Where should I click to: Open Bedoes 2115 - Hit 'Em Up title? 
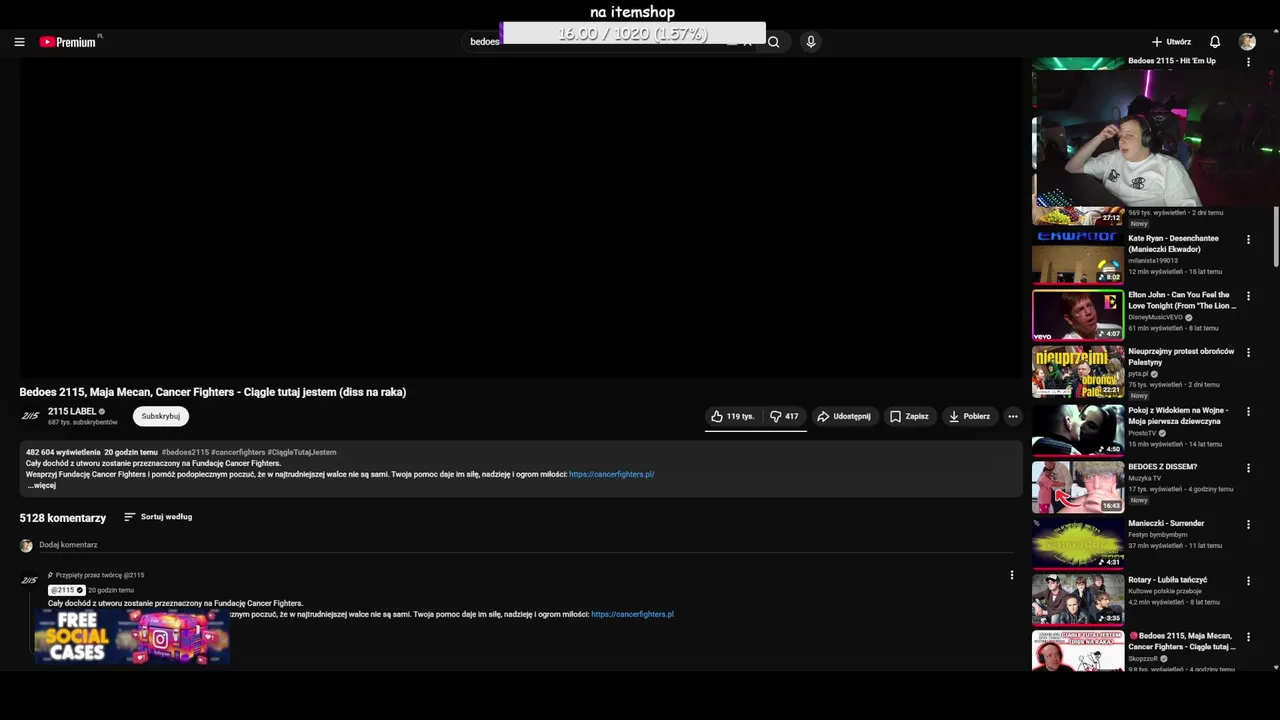(x=1172, y=61)
